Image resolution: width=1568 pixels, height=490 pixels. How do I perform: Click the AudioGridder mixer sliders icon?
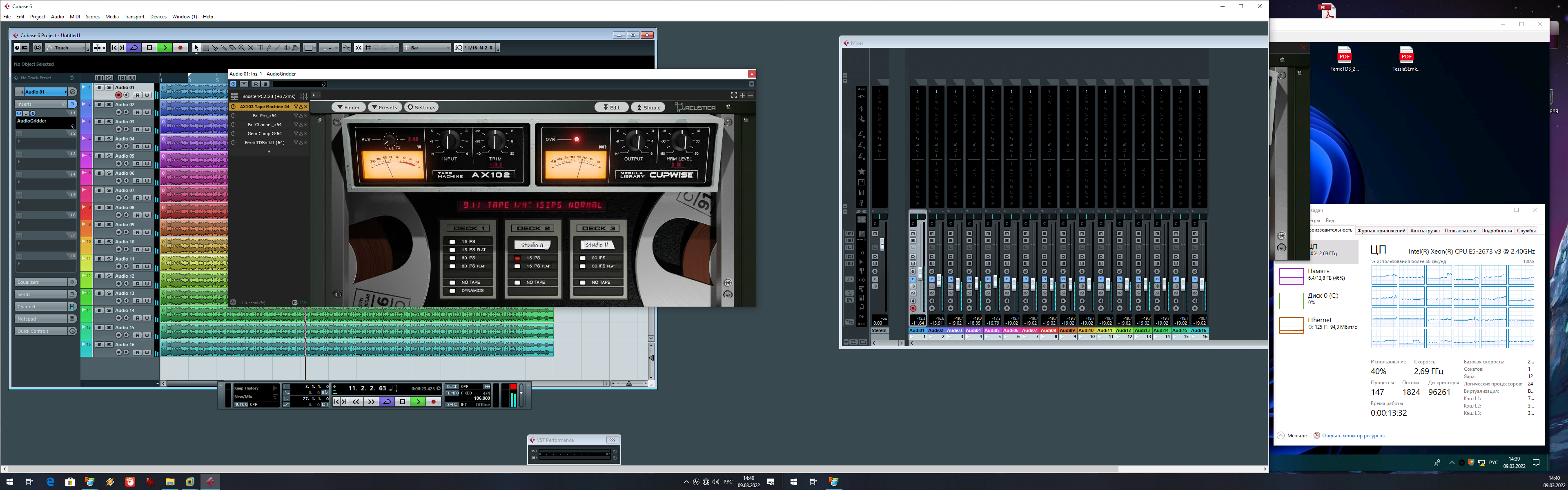pyautogui.click(x=304, y=96)
